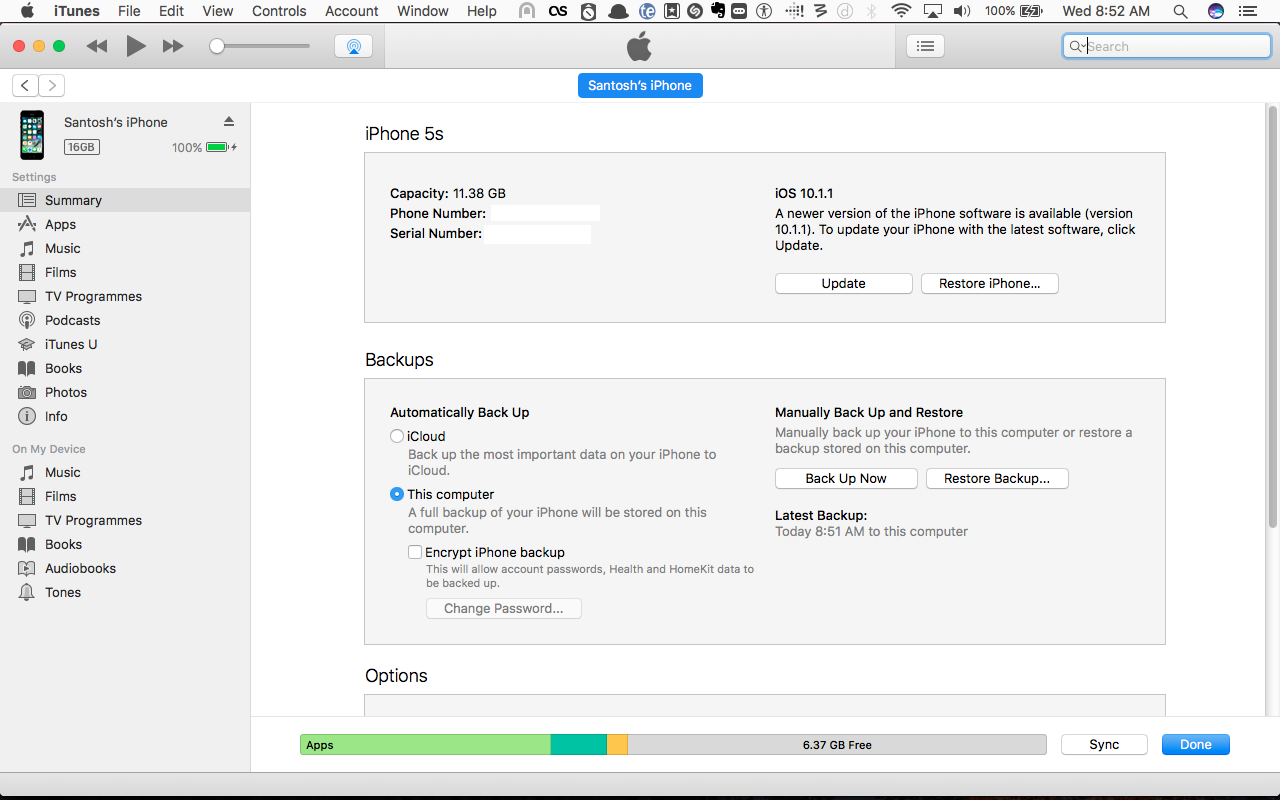This screenshot has width=1280, height=800.
Task: Open TV Programmes under On My Device
Action: click(125, 520)
